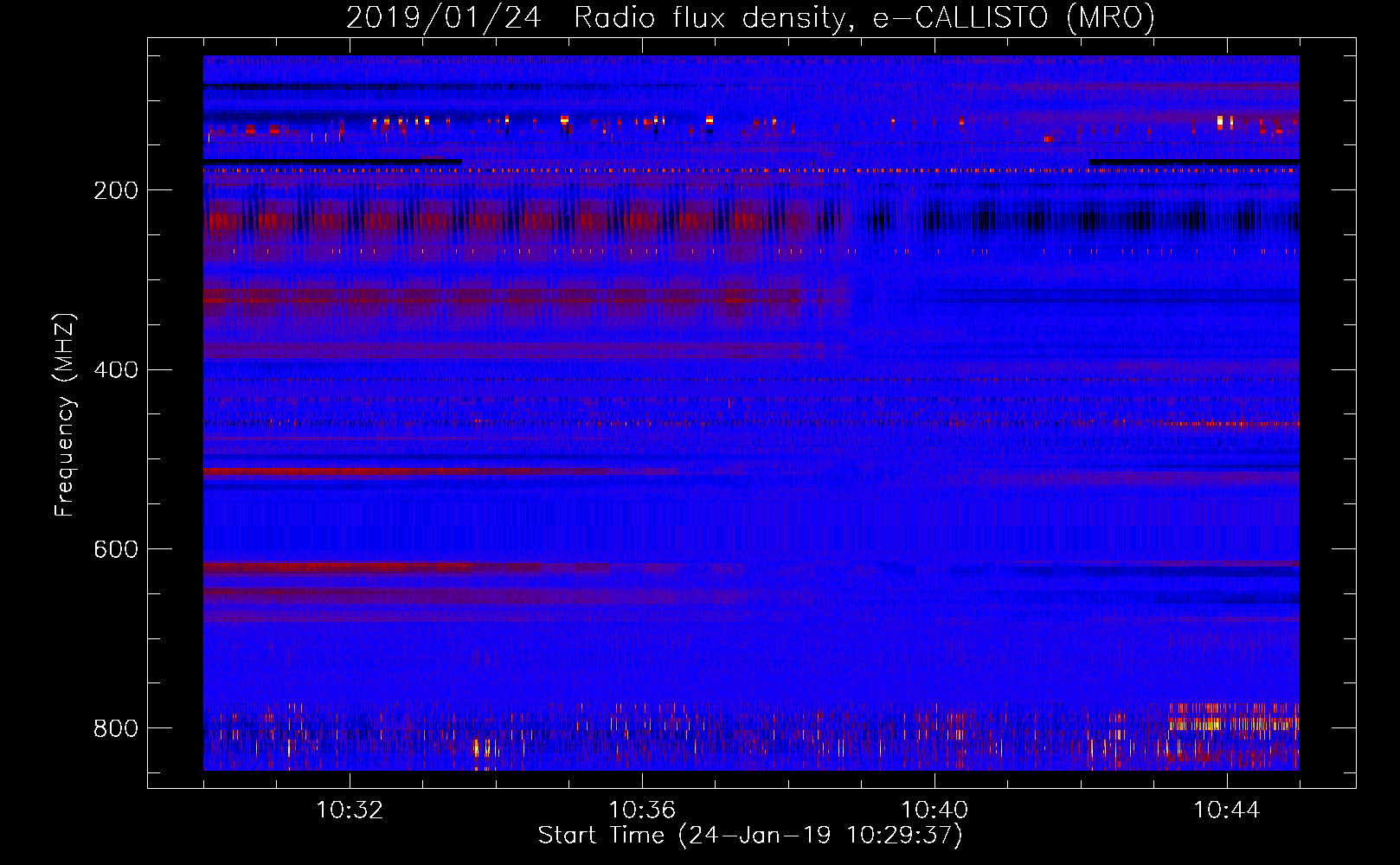This screenshot has height=865, width=1400.
Task: Click the 800 frequency tick label
Action: pyautogui.click(x=116, y=728)
